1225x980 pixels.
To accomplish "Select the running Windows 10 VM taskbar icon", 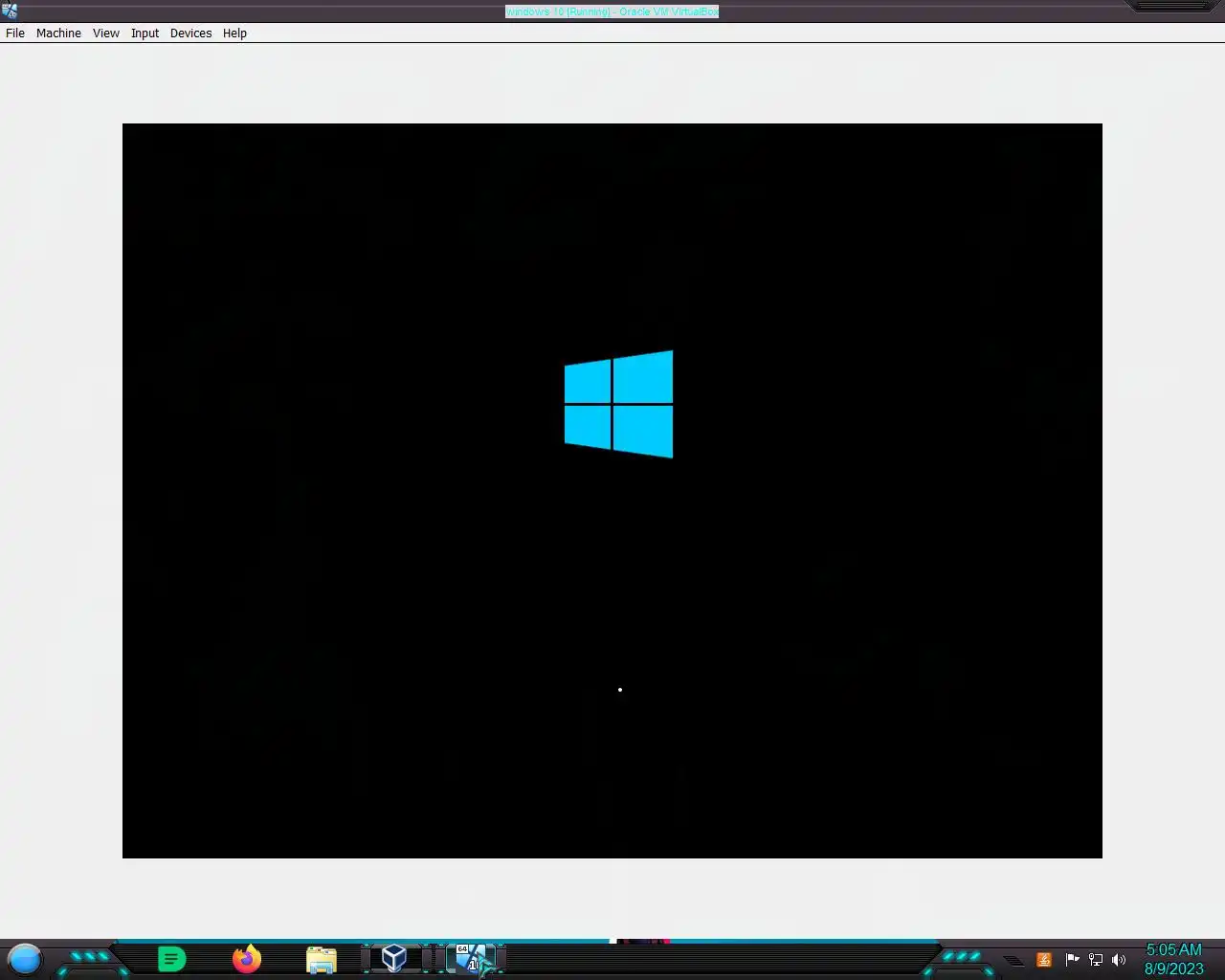I will tap(471, 958).
